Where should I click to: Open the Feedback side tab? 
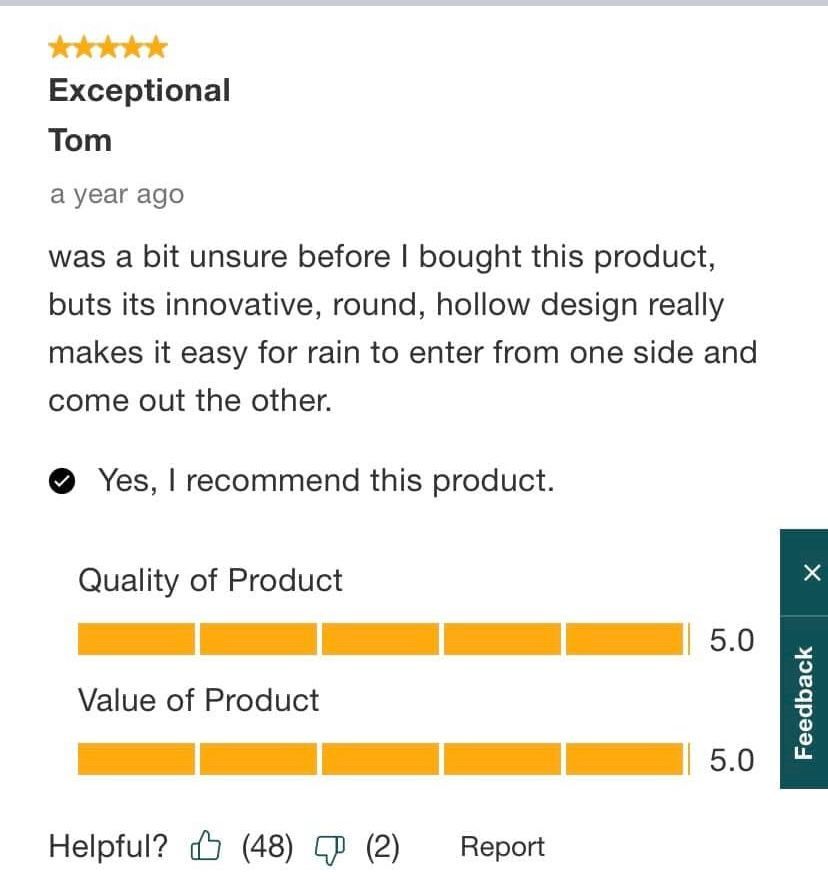click(x=803, y=702)
